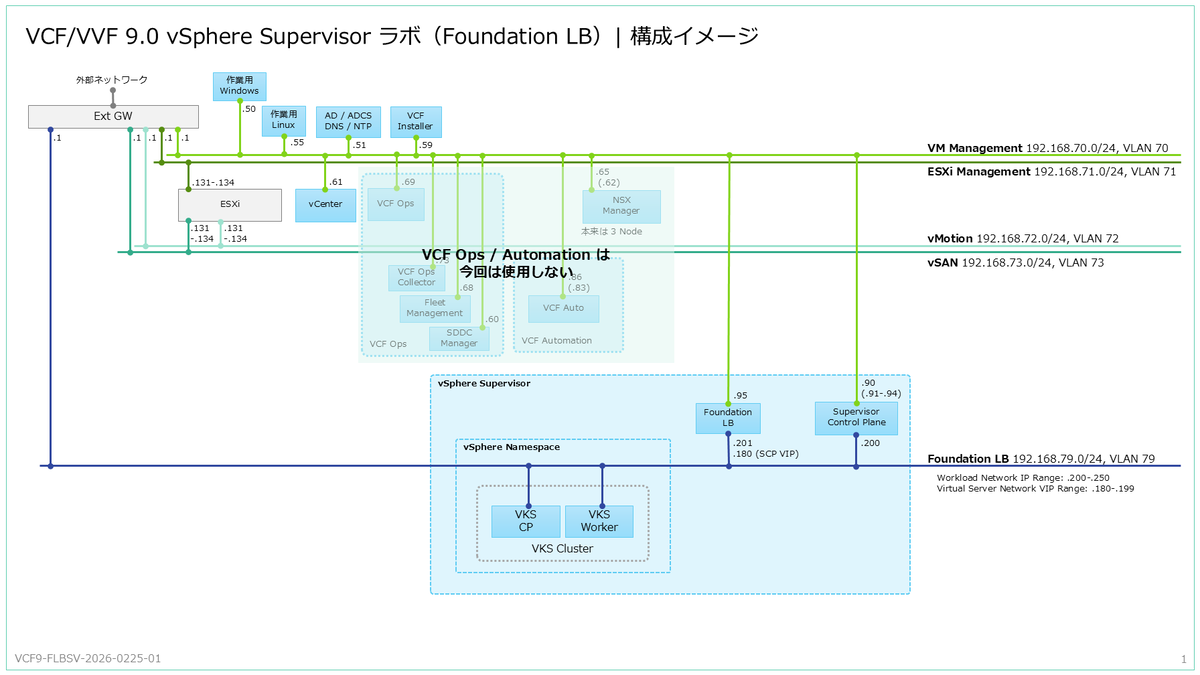Click the slide title text
The image size is (1200, 675).
[x=391, y=37]
